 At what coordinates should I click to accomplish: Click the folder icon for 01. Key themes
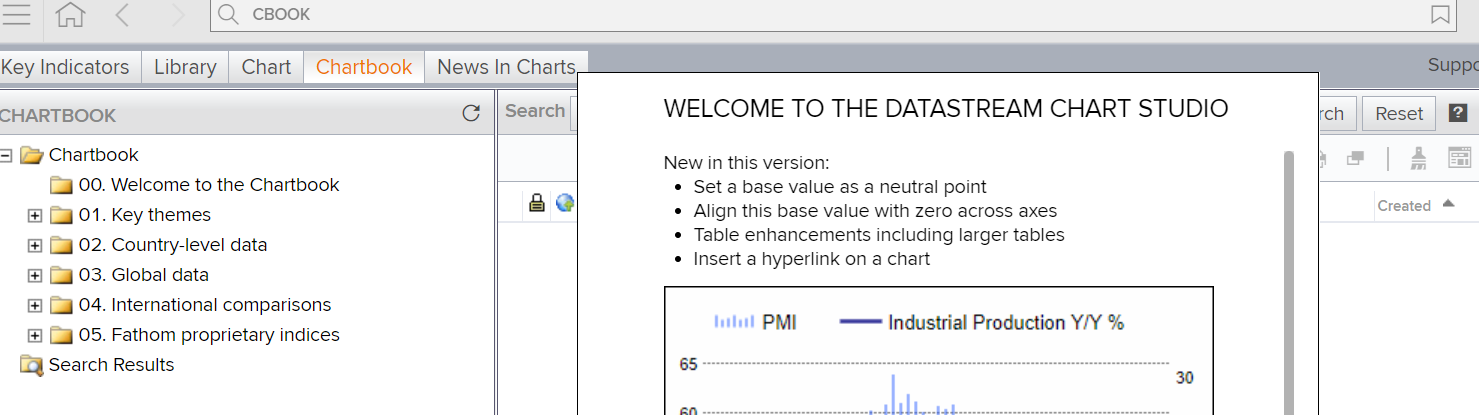coord(62,215)
